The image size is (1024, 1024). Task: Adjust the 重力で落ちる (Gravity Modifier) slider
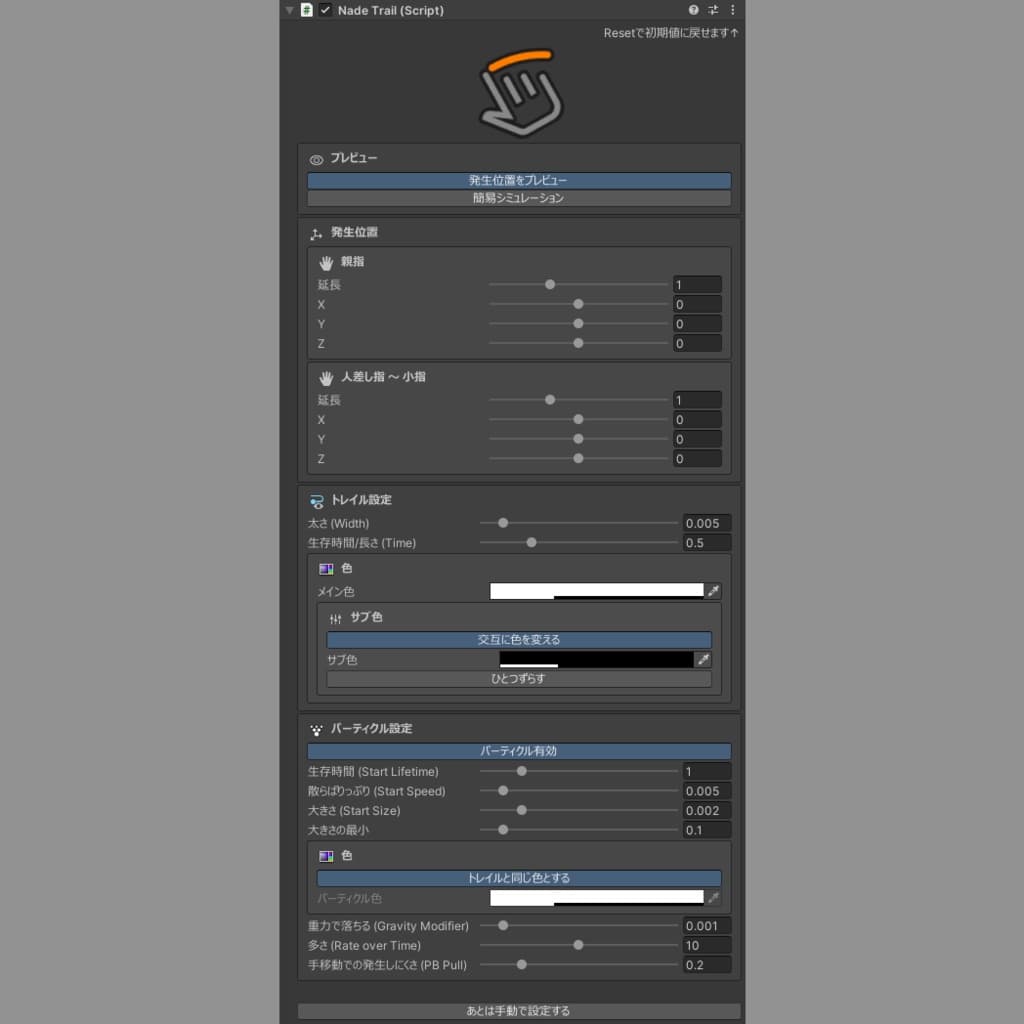coord(579,925)
